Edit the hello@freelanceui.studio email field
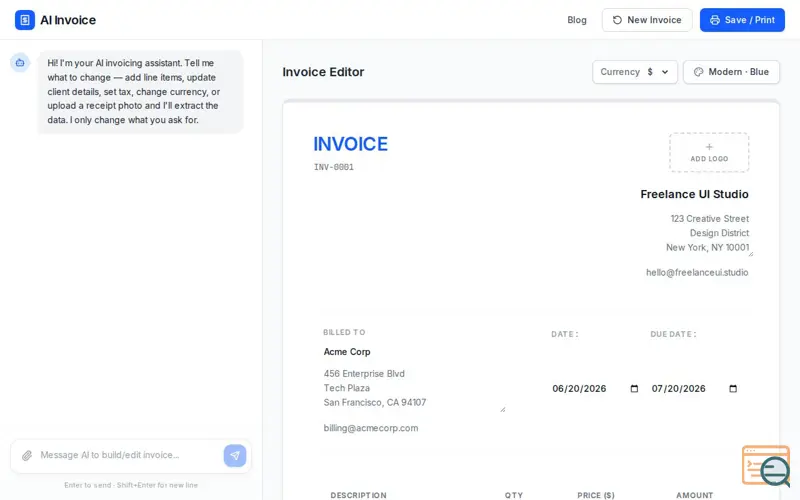The width and height of the screenshot is (800, 500). tap(697, 272)
